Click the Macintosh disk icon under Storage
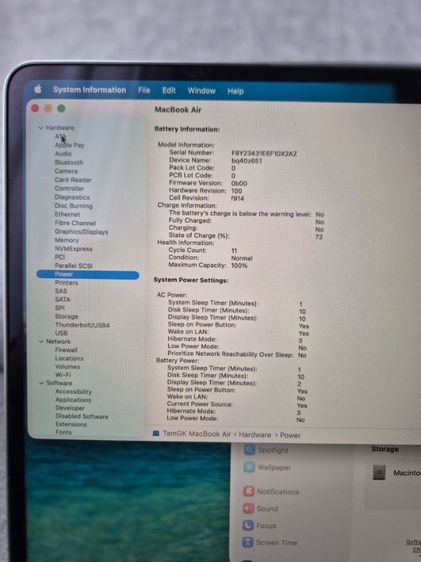 (x=379, y=472)
